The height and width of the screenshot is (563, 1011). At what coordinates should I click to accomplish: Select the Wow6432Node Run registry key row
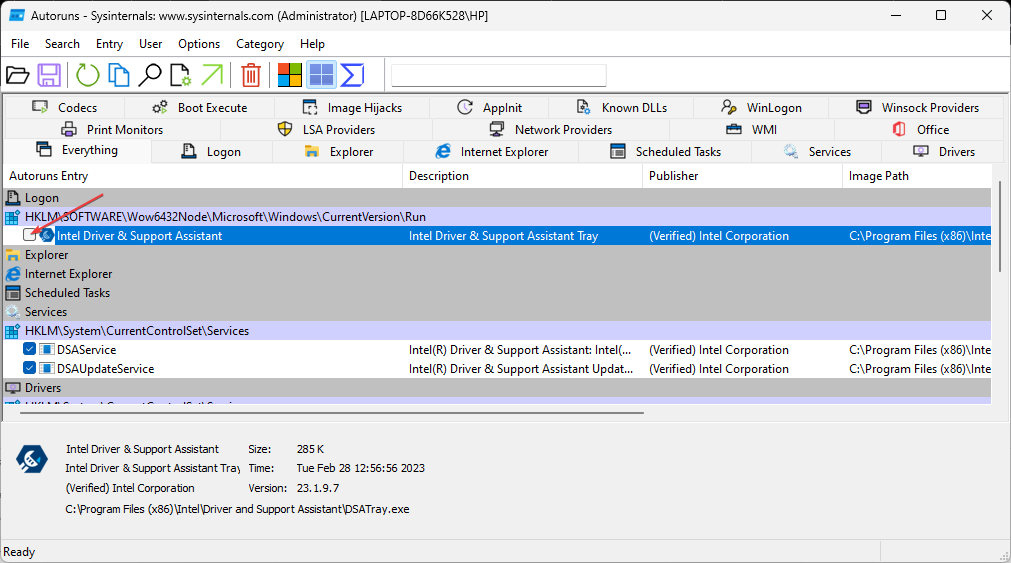(497, 217)
